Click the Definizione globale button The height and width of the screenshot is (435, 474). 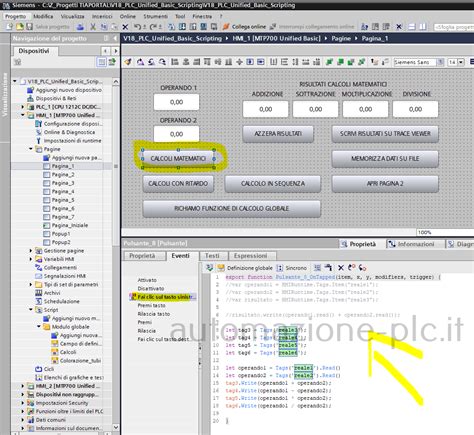pos(245,268)
